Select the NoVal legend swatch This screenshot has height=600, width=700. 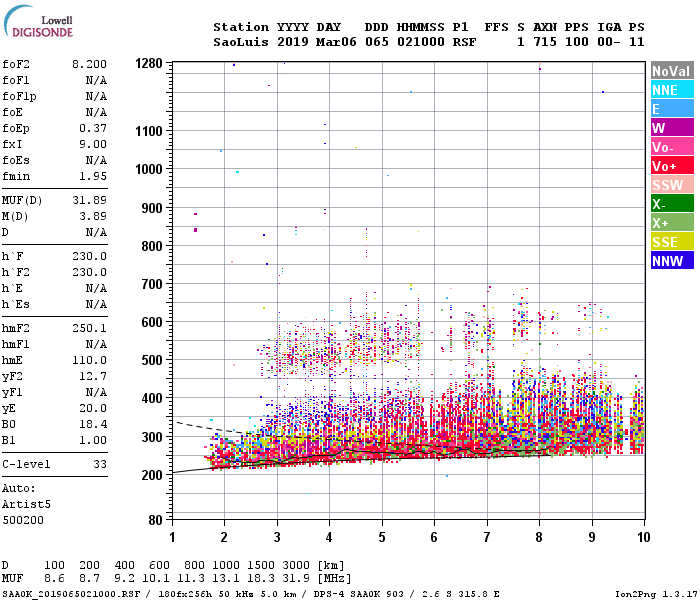pos(672,71)
